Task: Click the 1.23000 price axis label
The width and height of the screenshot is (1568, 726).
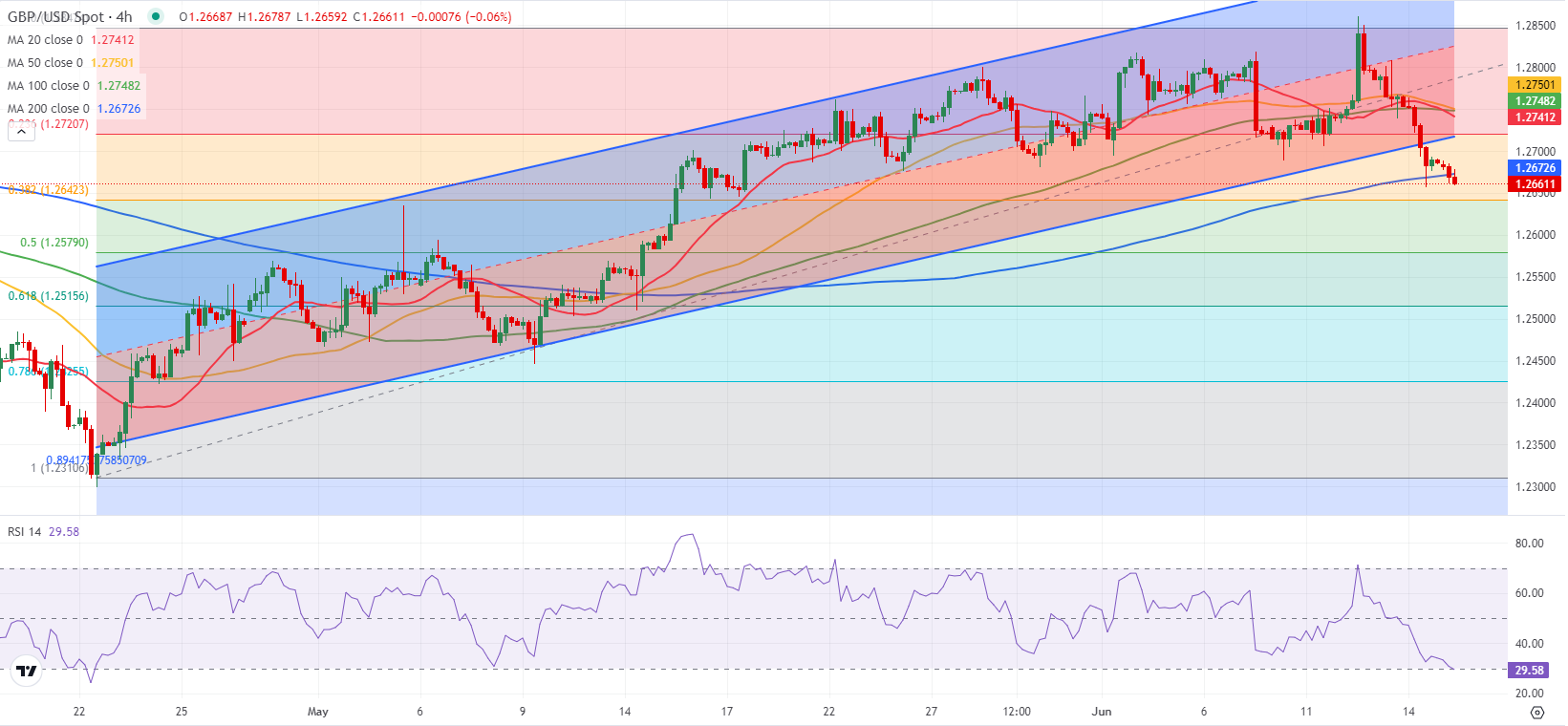Action: [1536, 487]
